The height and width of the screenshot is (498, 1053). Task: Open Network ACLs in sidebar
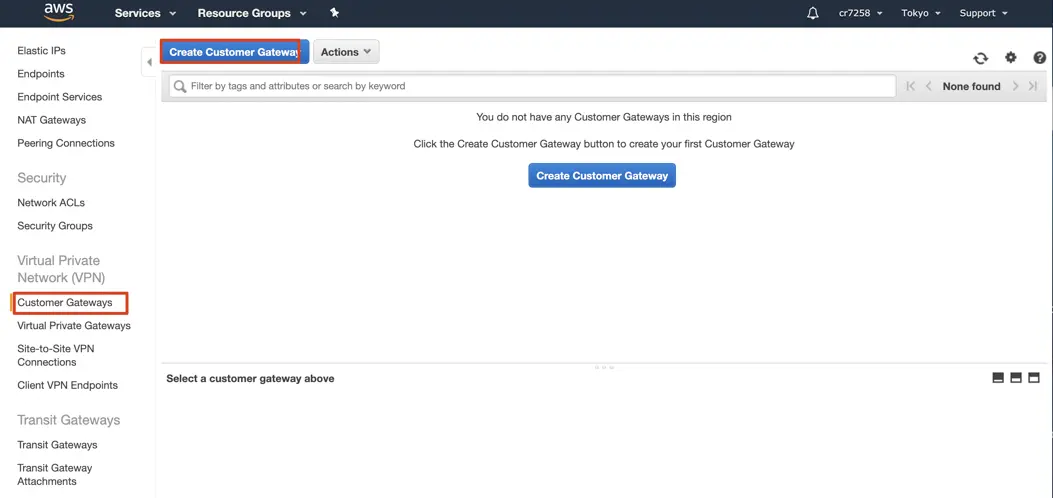[x=51, y=203]
